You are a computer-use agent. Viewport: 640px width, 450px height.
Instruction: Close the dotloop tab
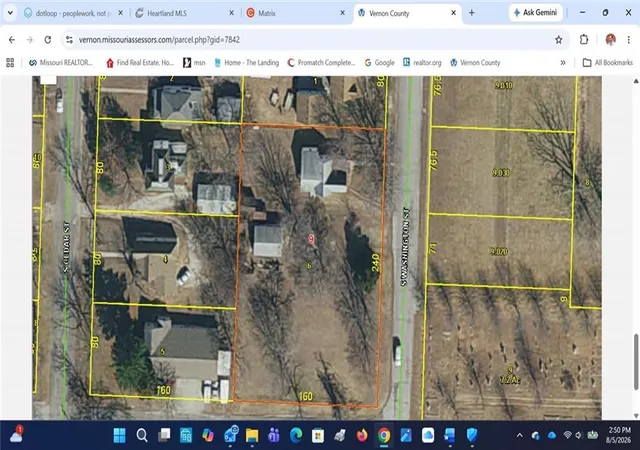click(x=120, y=13)
